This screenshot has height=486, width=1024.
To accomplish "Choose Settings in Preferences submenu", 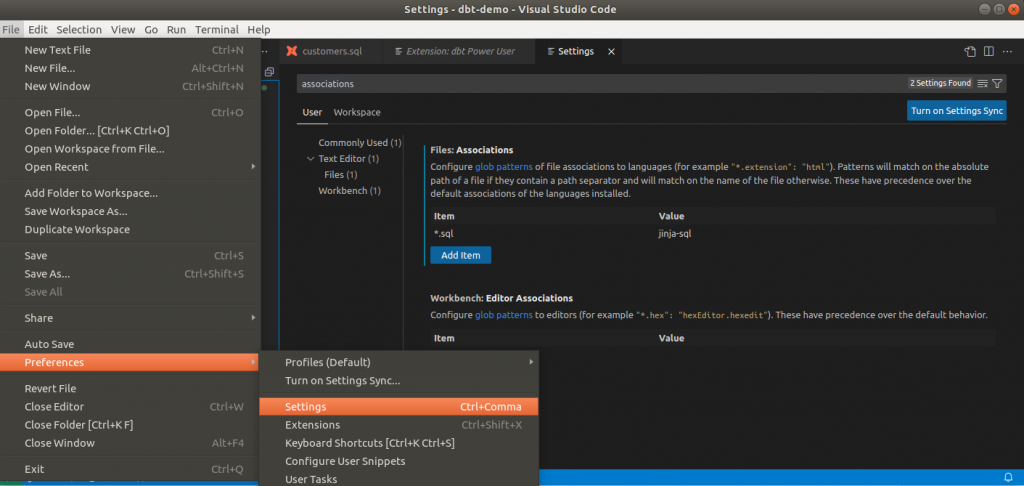I will [x=399, y=407].
